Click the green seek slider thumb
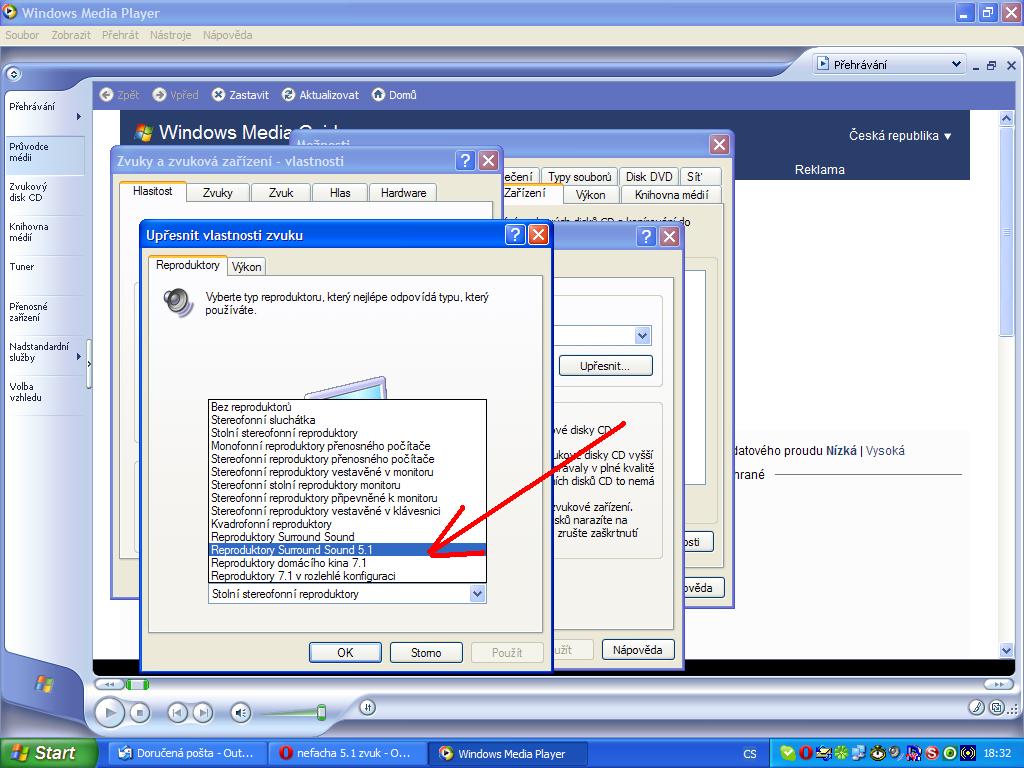1024x768 pixels. point(137,684)
